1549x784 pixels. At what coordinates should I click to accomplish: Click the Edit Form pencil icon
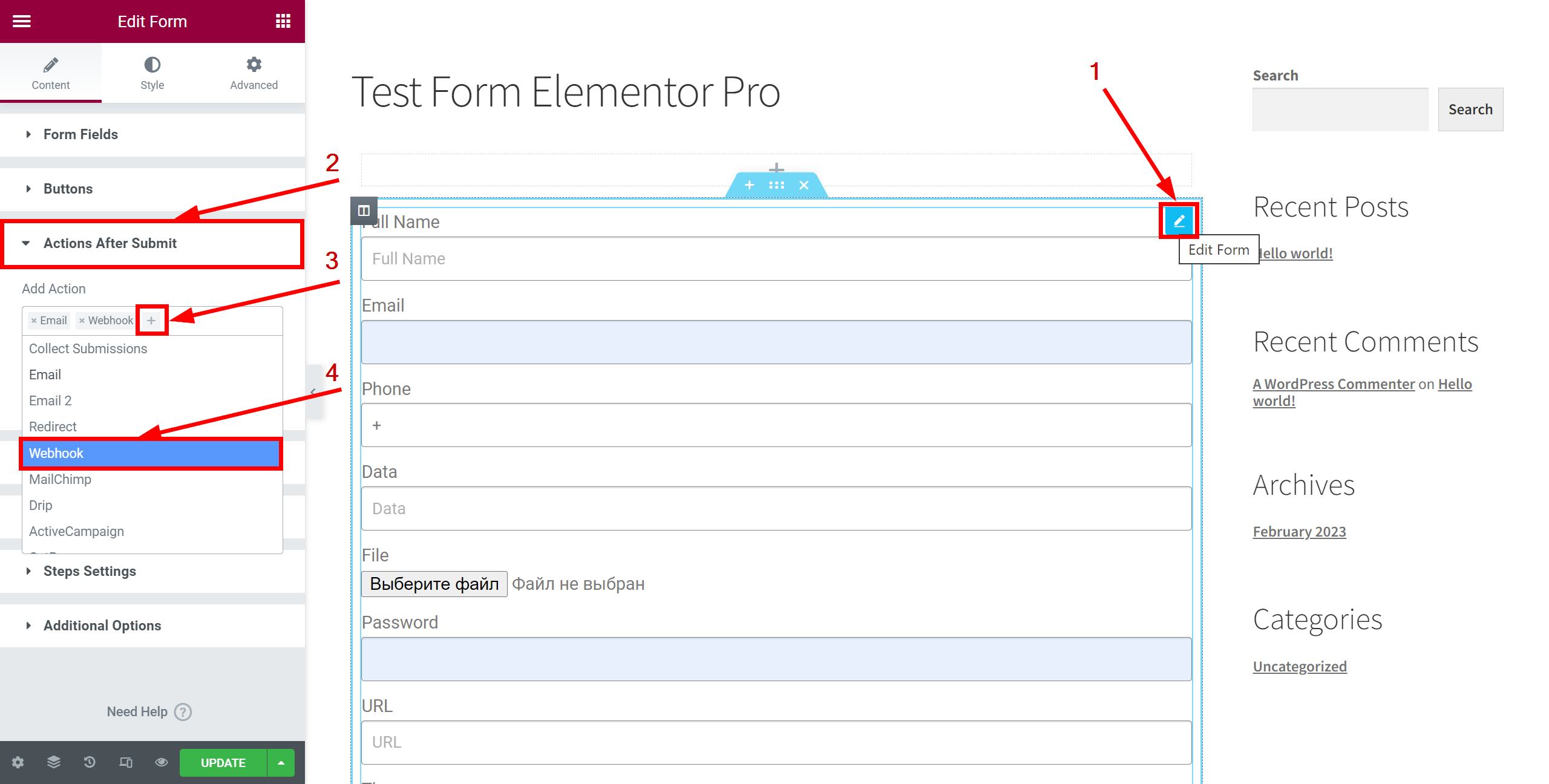[x=1179, y=221]
